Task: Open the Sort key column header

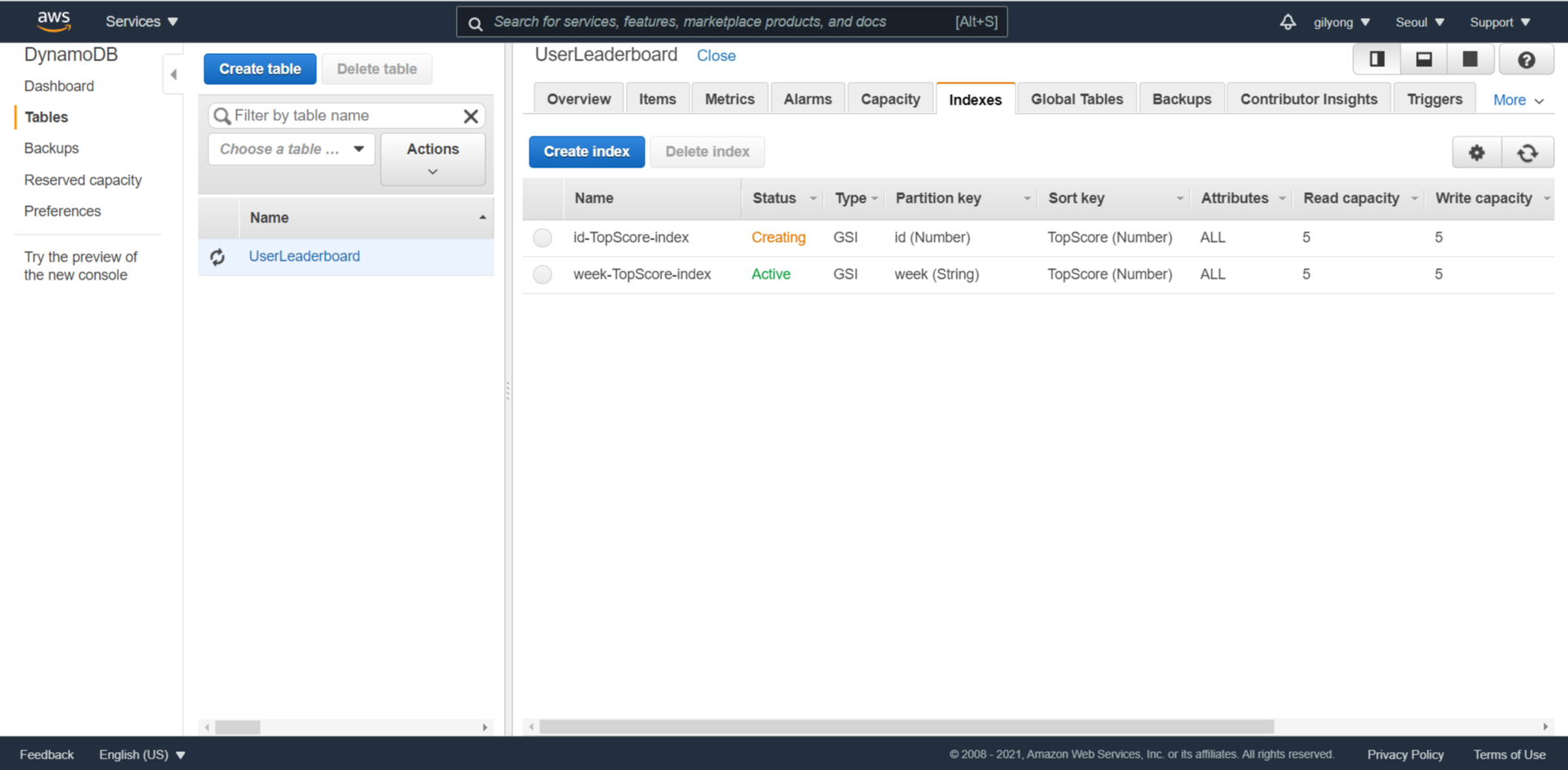Action: click(x=1114, y=198)
